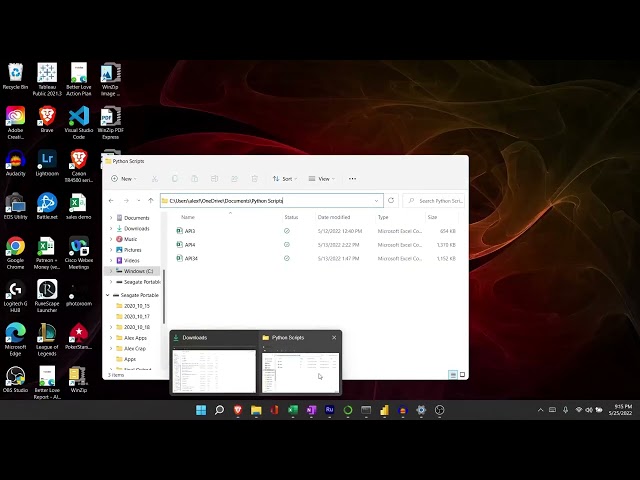
Task: Click the Share icon in Explorer toolbar
Action: [x=234, y=179]
